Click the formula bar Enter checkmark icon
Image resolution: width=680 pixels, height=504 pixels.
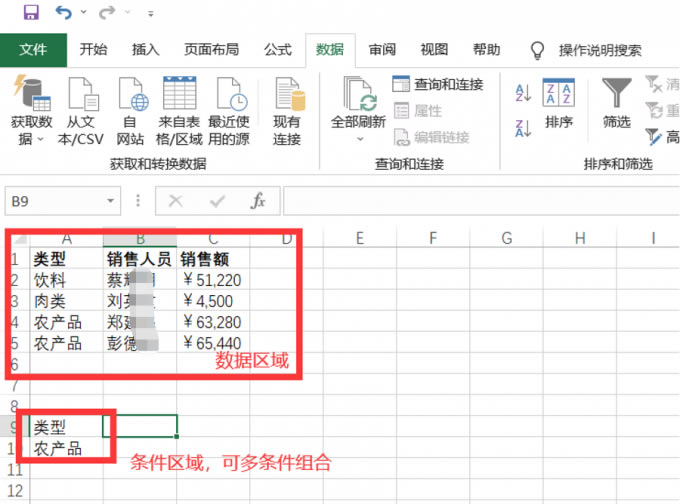tap(217, 201)
